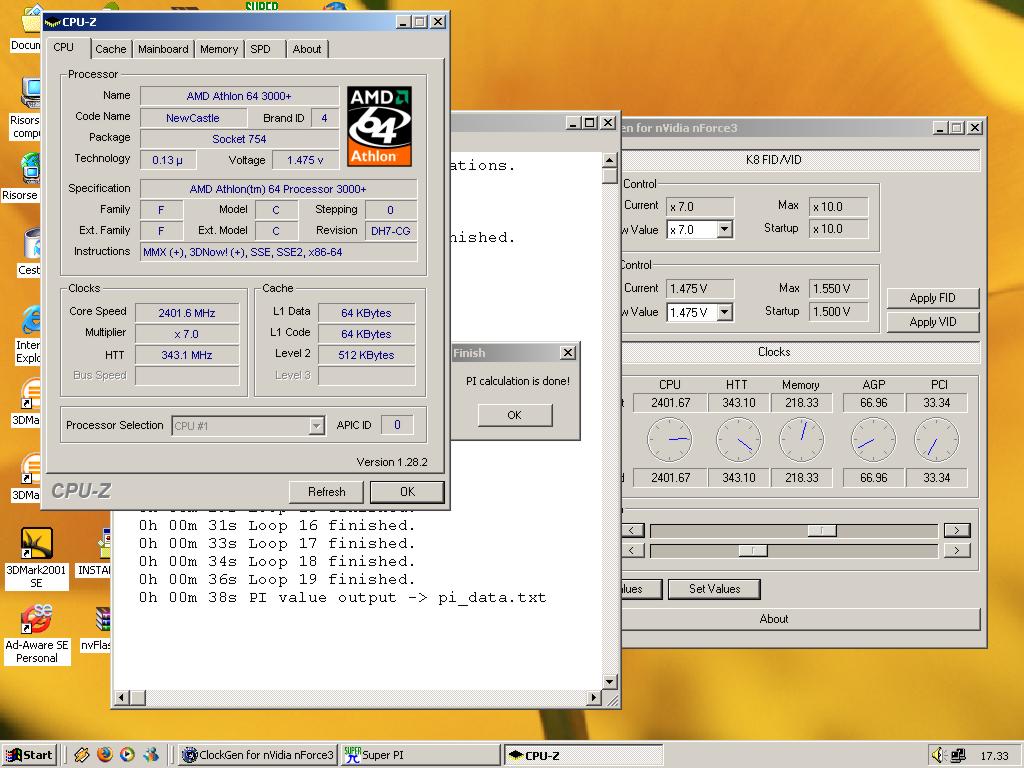Image resolution: width=1024 pixels, height=768 pixels.
Task: Click the Memory clock dial in ClockGen
Action: click(801, 440)
